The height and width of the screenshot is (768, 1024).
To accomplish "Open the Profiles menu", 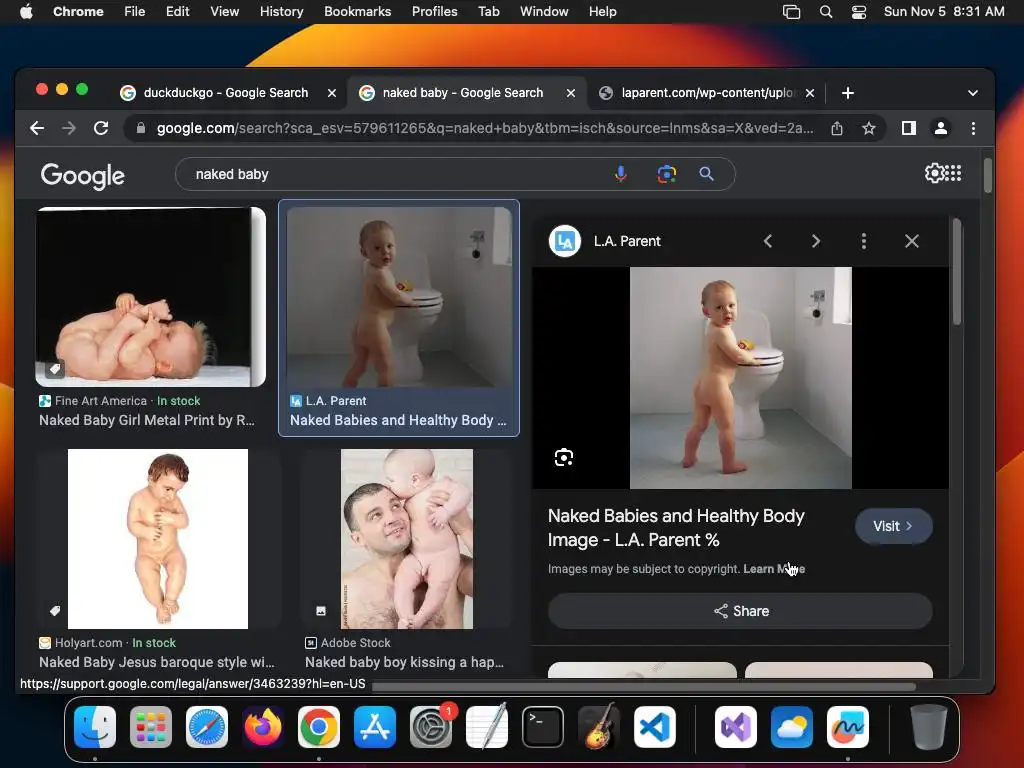I will pos(434,12).
